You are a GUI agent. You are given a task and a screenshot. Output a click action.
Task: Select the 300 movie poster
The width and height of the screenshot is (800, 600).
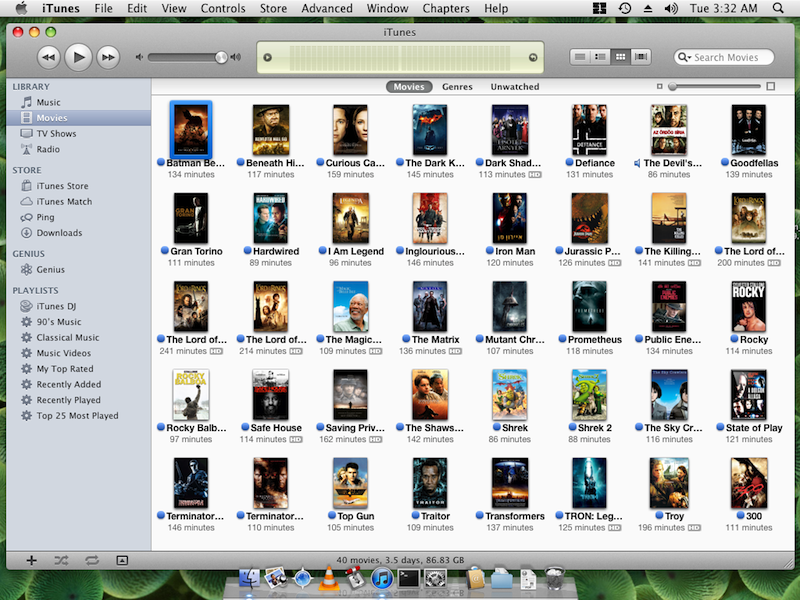pos(748,483)
